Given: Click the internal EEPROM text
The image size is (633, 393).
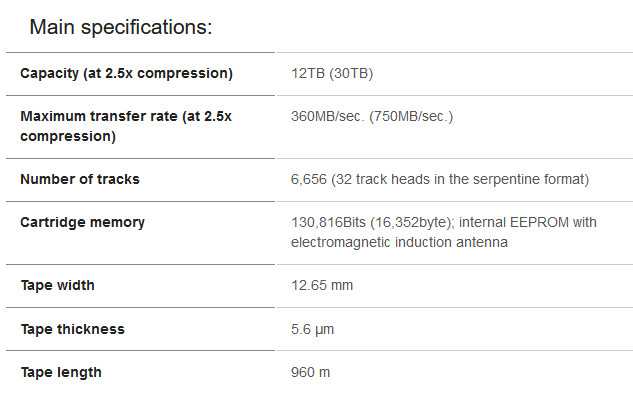Looking at the screenshot, I should point(514,223).
